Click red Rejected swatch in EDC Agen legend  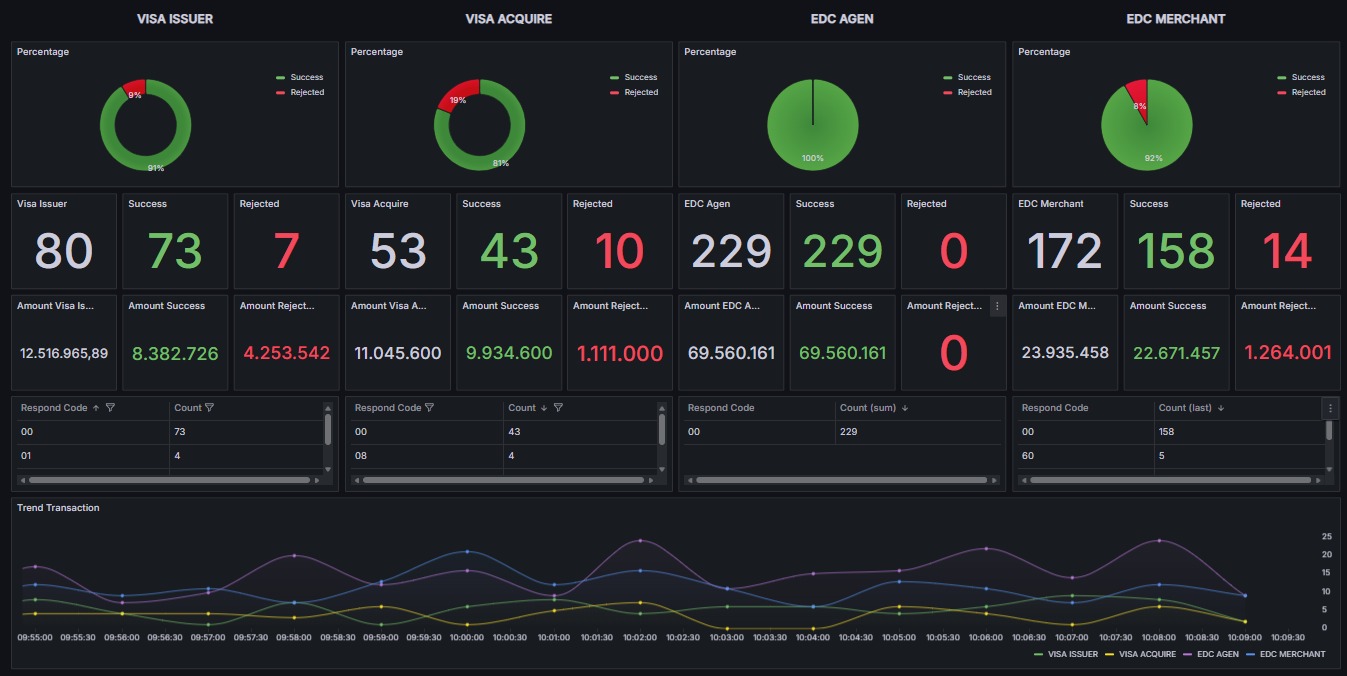948,92
